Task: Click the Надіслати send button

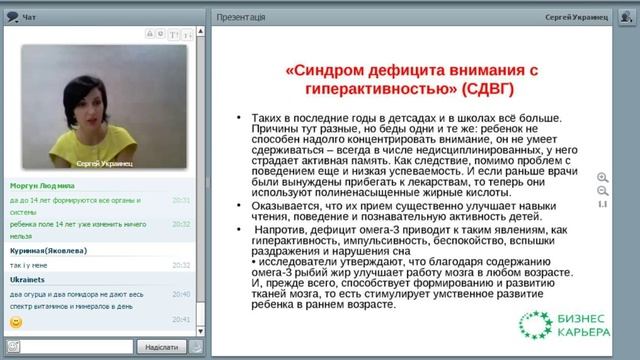Action: click(x=162, y=347)
